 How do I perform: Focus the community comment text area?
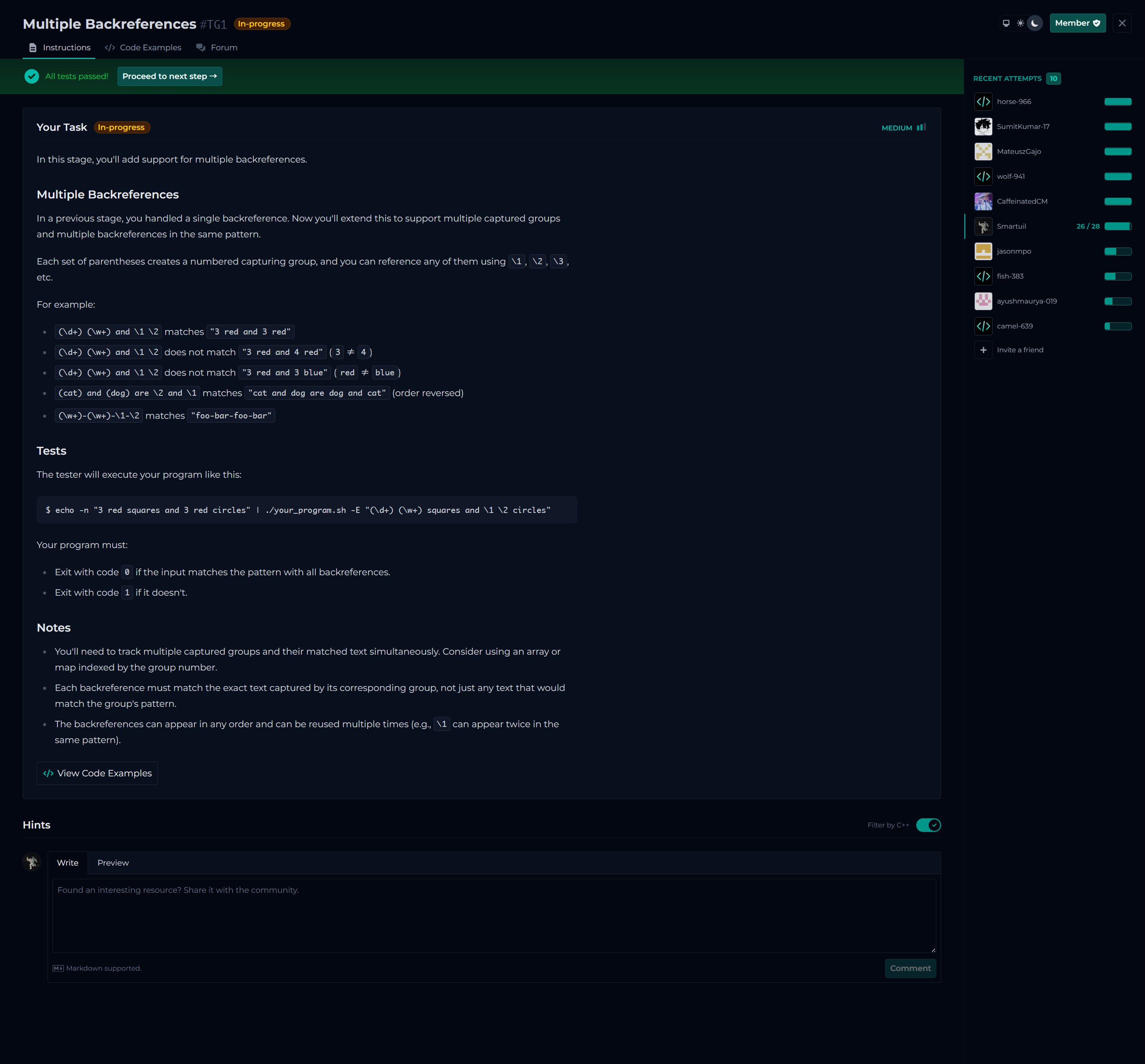493,915
